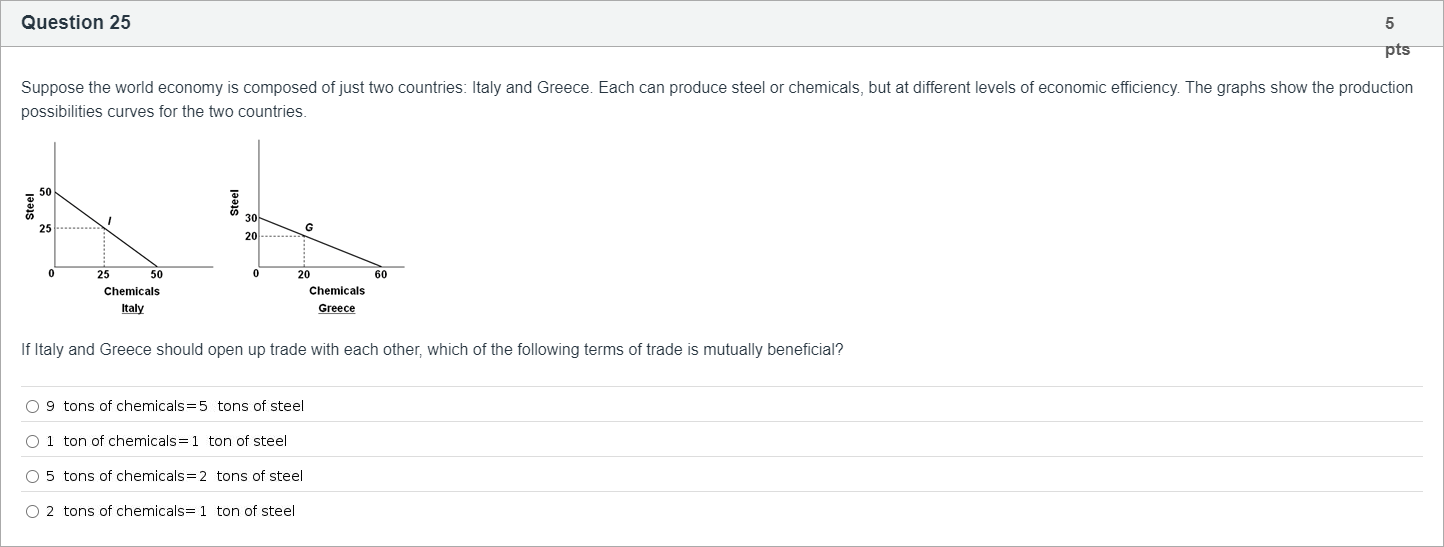
Task: Click the "5 pts" points label
Action: click(1397, 36)
